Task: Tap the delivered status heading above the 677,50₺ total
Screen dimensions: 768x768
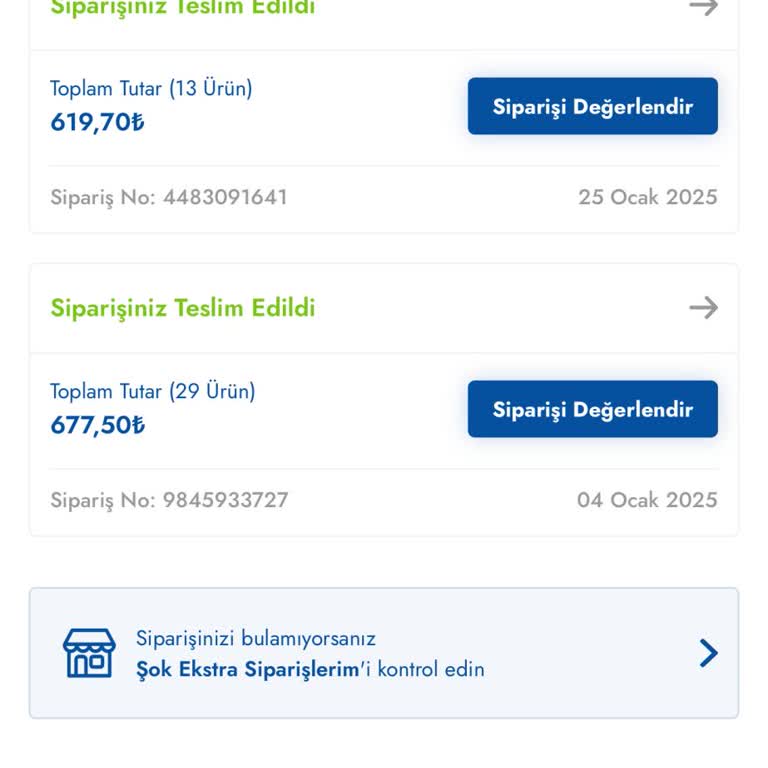Action: click(183, 307)
